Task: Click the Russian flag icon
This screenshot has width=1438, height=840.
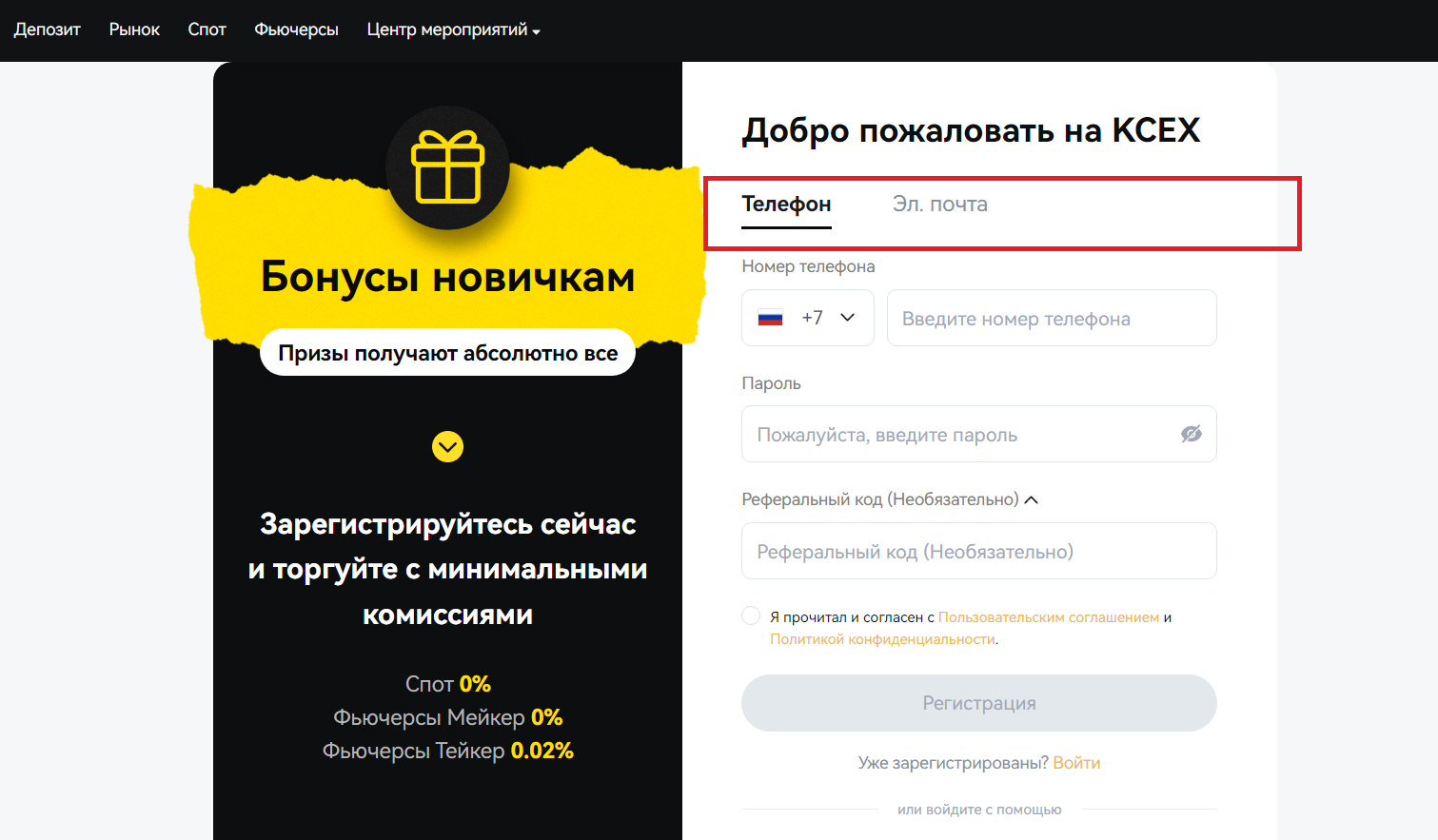Action: 770,319
